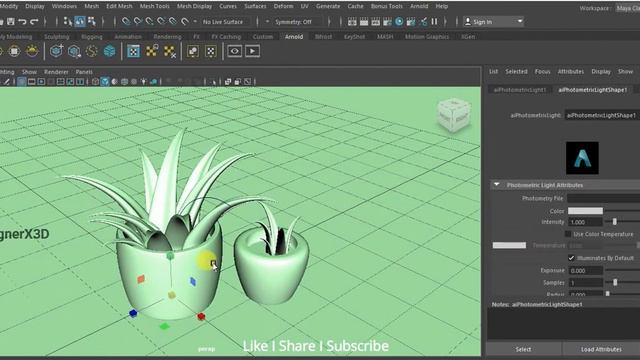Image resolution: width=640 pixels, height=360 pixels.
Task: Click Arnold volume teal cube icon
Action: pyautogui.click(x=109, y=51)
